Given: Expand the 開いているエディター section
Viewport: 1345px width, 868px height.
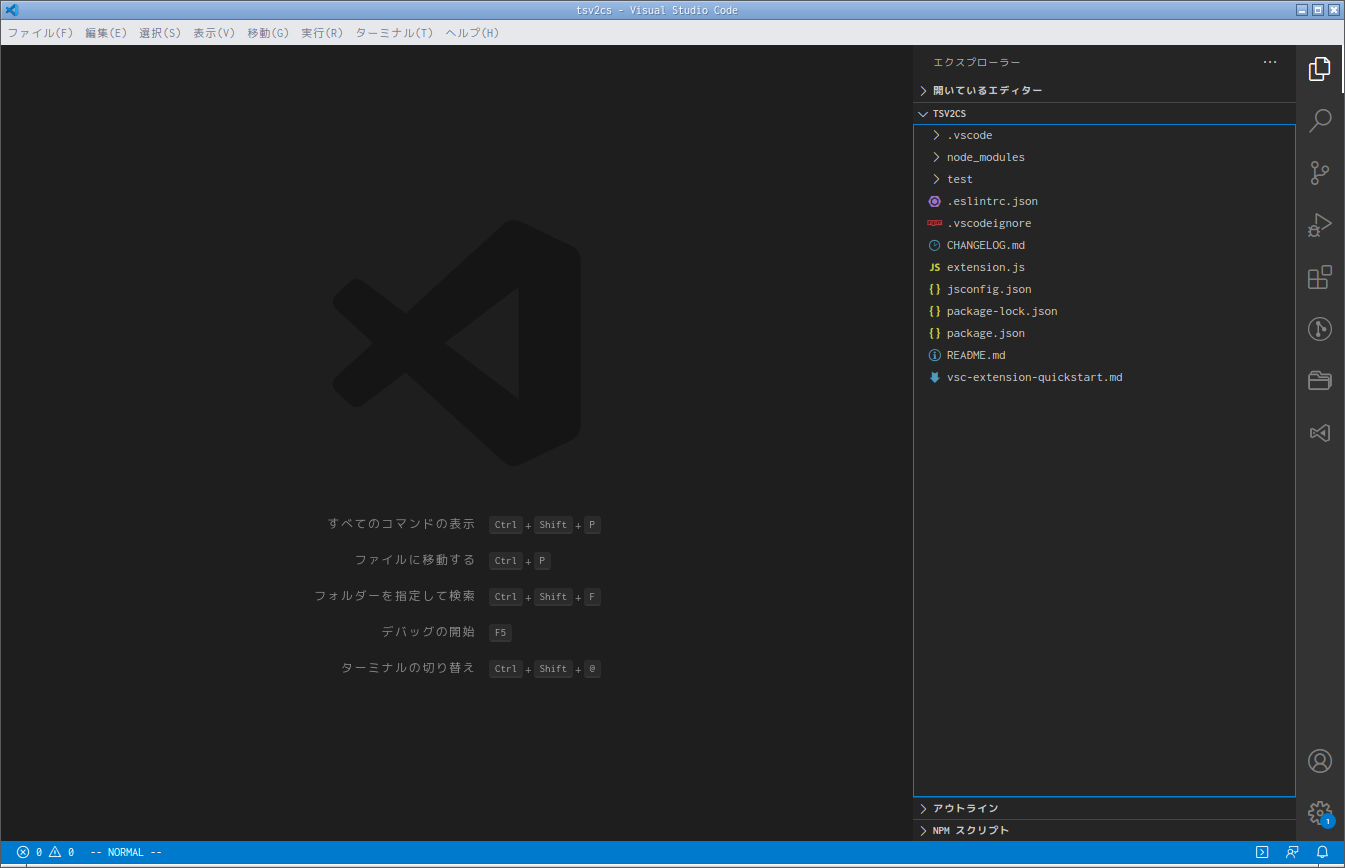Looking at the screenshot, I should (1104, 90).
